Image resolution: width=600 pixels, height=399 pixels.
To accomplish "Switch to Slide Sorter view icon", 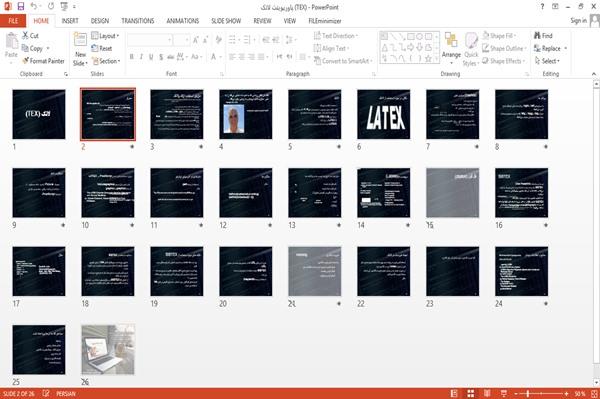I will pyautogui.click(x=471, y=393).
